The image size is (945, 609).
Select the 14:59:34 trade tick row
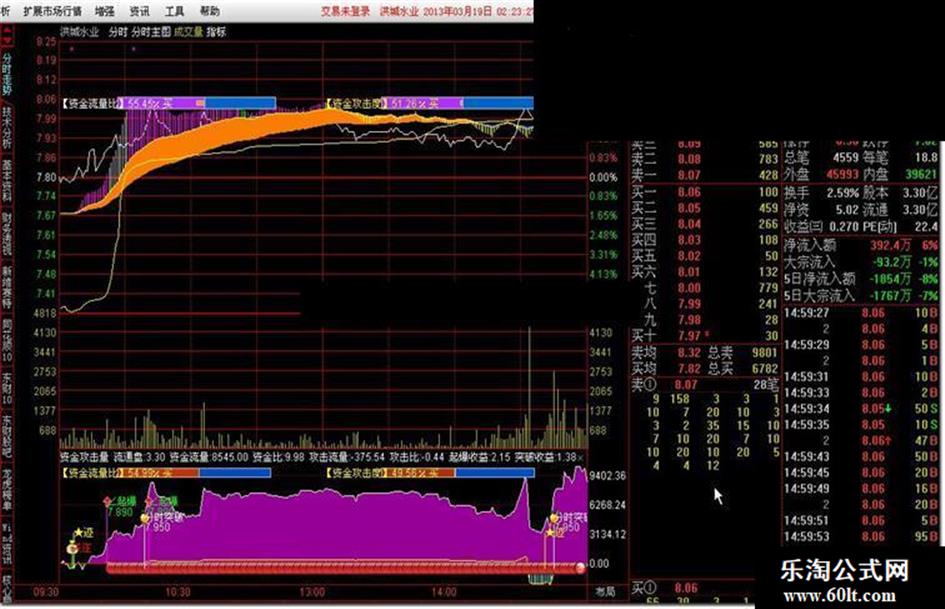[x=861, y=408]
